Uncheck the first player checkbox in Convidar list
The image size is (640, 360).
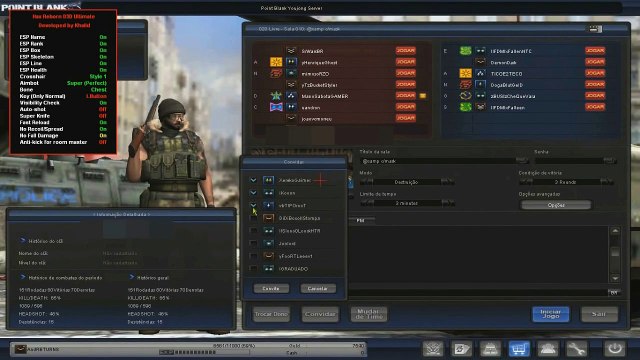pyautogui.click(x=253, y=180)
